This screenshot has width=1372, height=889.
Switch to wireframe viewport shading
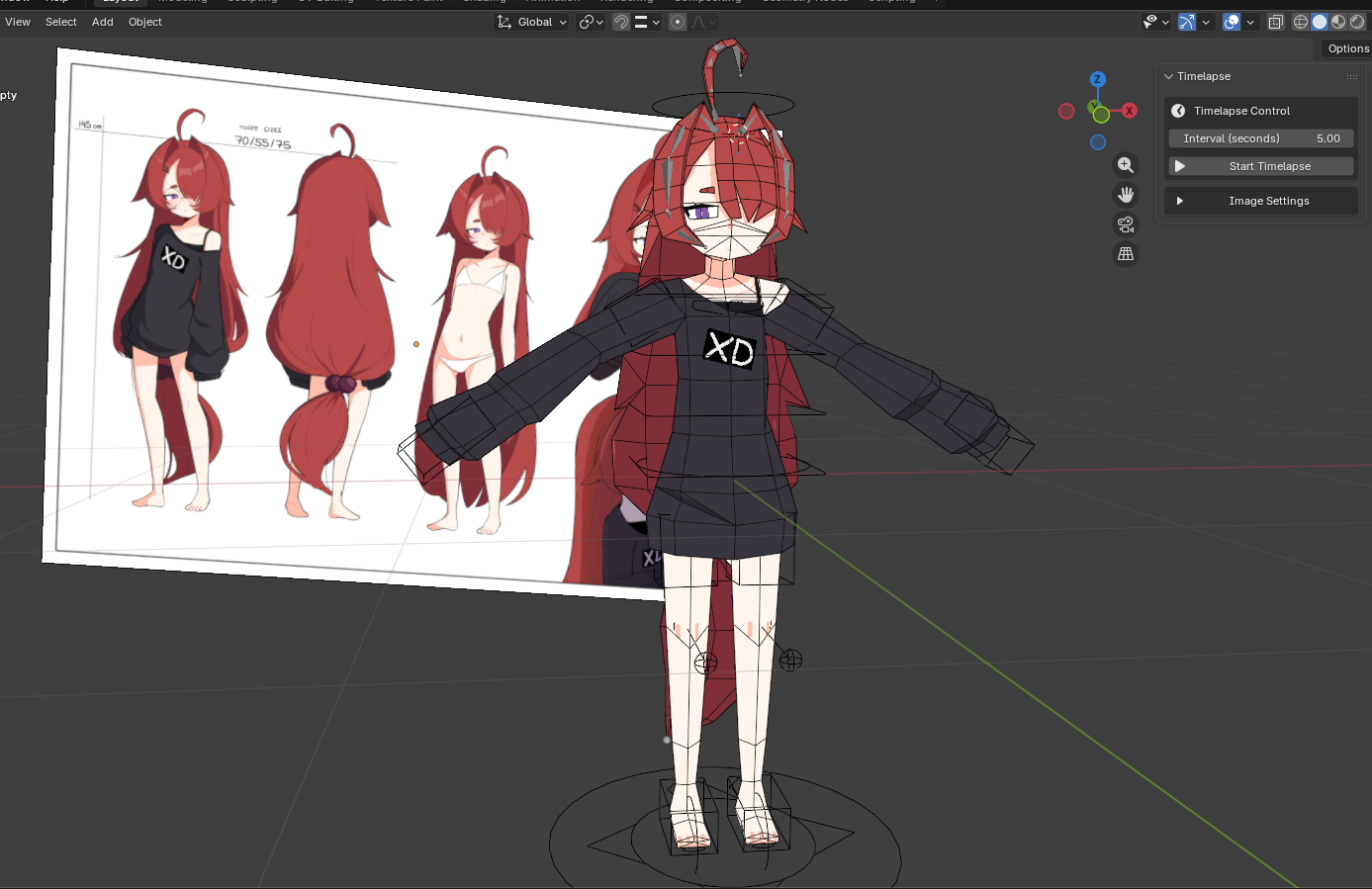coord(1301,22)
